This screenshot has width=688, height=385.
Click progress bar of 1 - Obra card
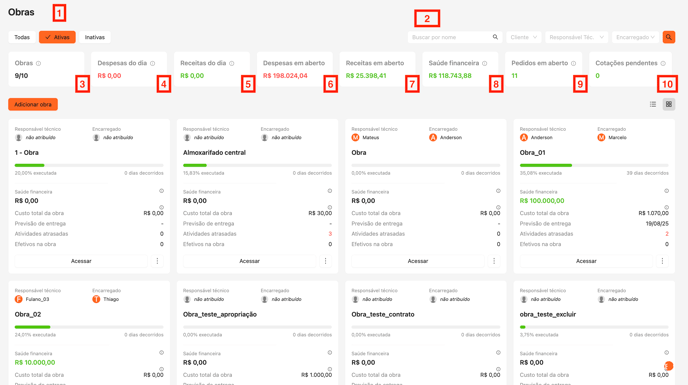(x=89, y=166)
